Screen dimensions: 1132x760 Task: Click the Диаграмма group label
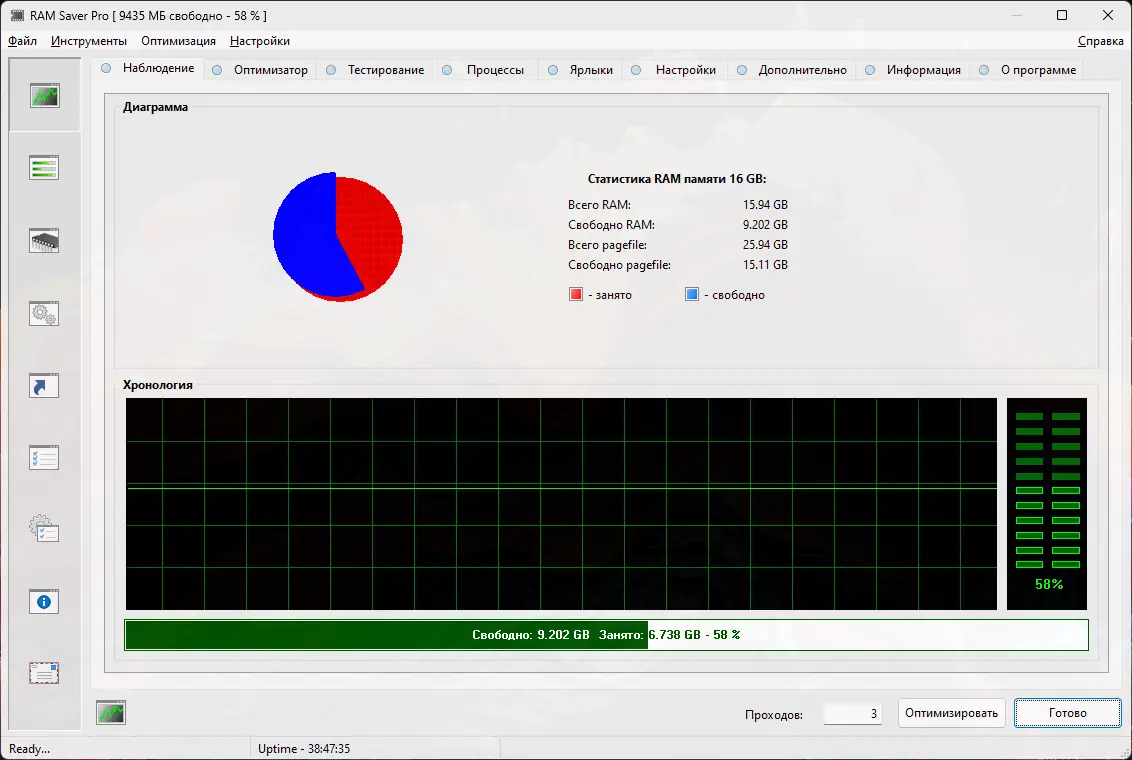(x=155, y=108)
